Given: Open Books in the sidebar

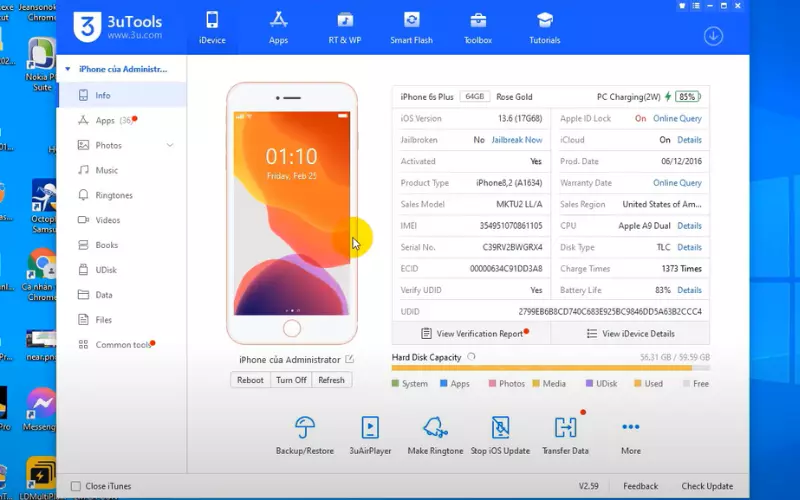Looking at the screenshot, I should pyautogui.click(x=122, y=245).
